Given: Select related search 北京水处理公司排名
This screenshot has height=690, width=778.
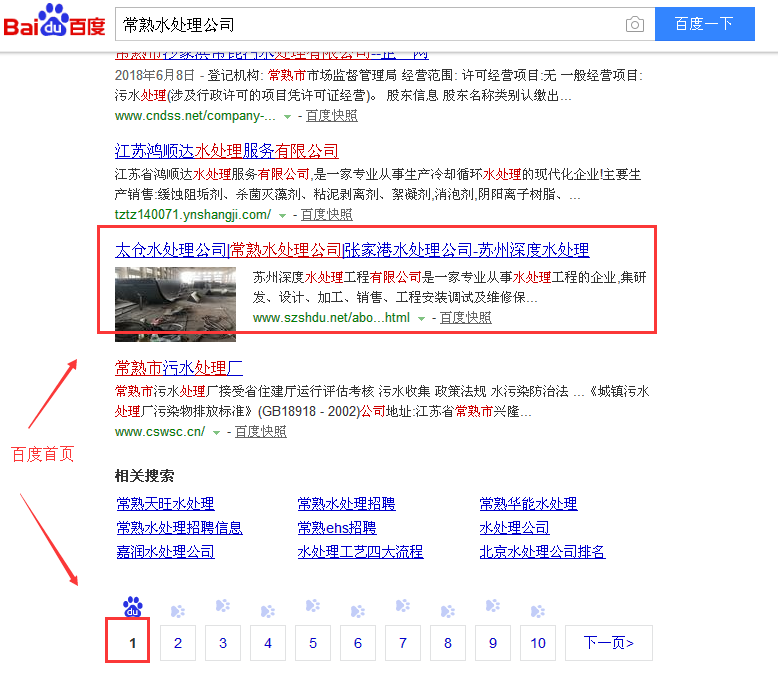Looking at the screenshot, I should (x=542, y=552).
